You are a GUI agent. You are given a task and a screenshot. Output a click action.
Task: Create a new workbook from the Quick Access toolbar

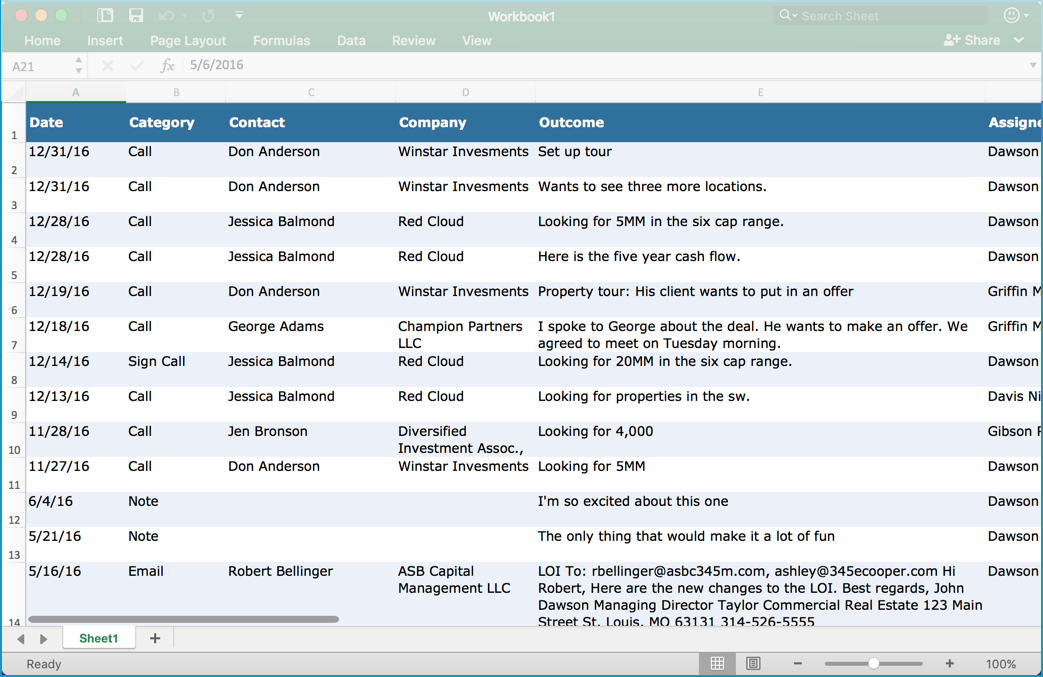click(104, 15)
